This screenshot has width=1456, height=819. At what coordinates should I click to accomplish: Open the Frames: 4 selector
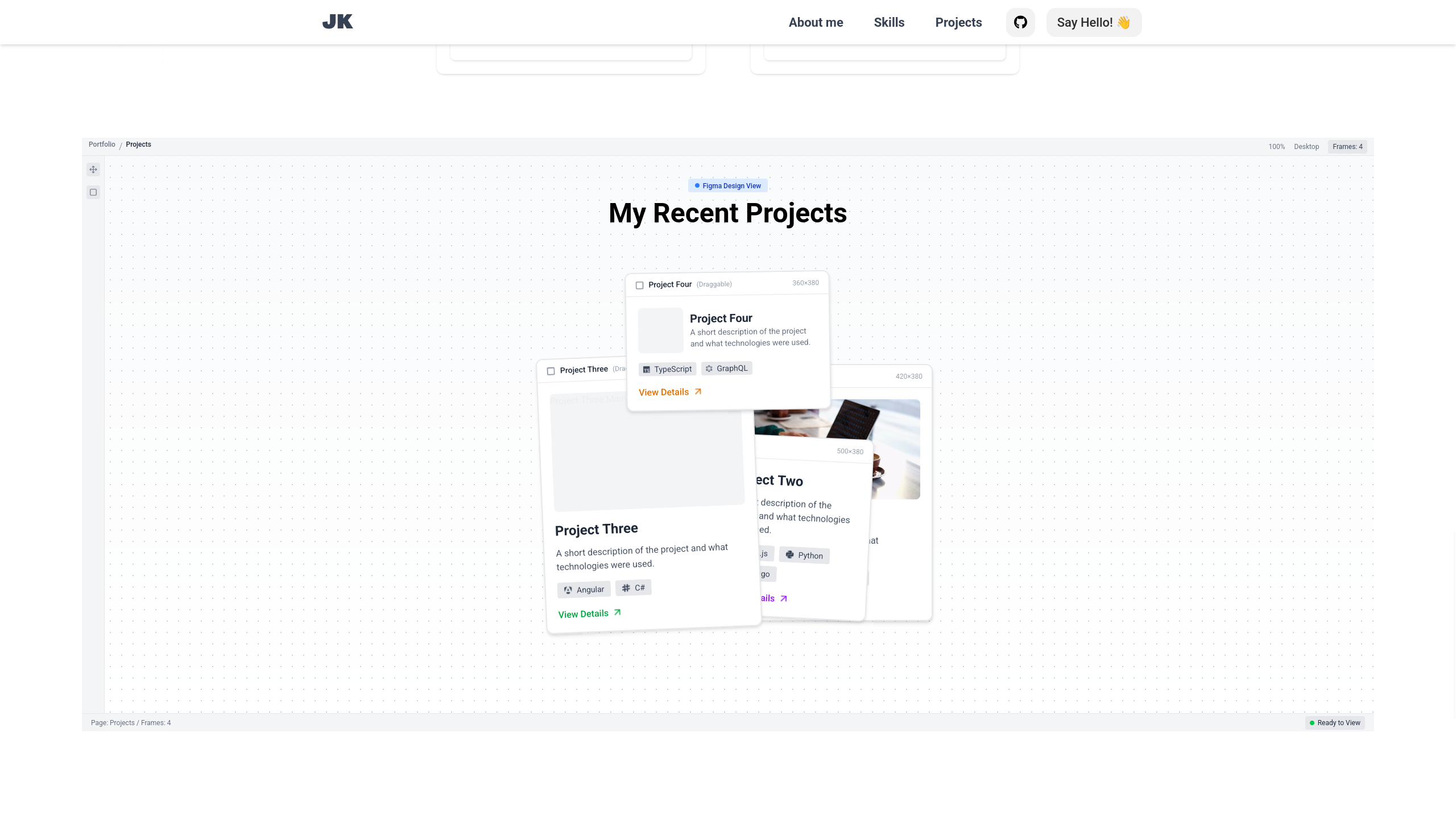(1347, 147)
